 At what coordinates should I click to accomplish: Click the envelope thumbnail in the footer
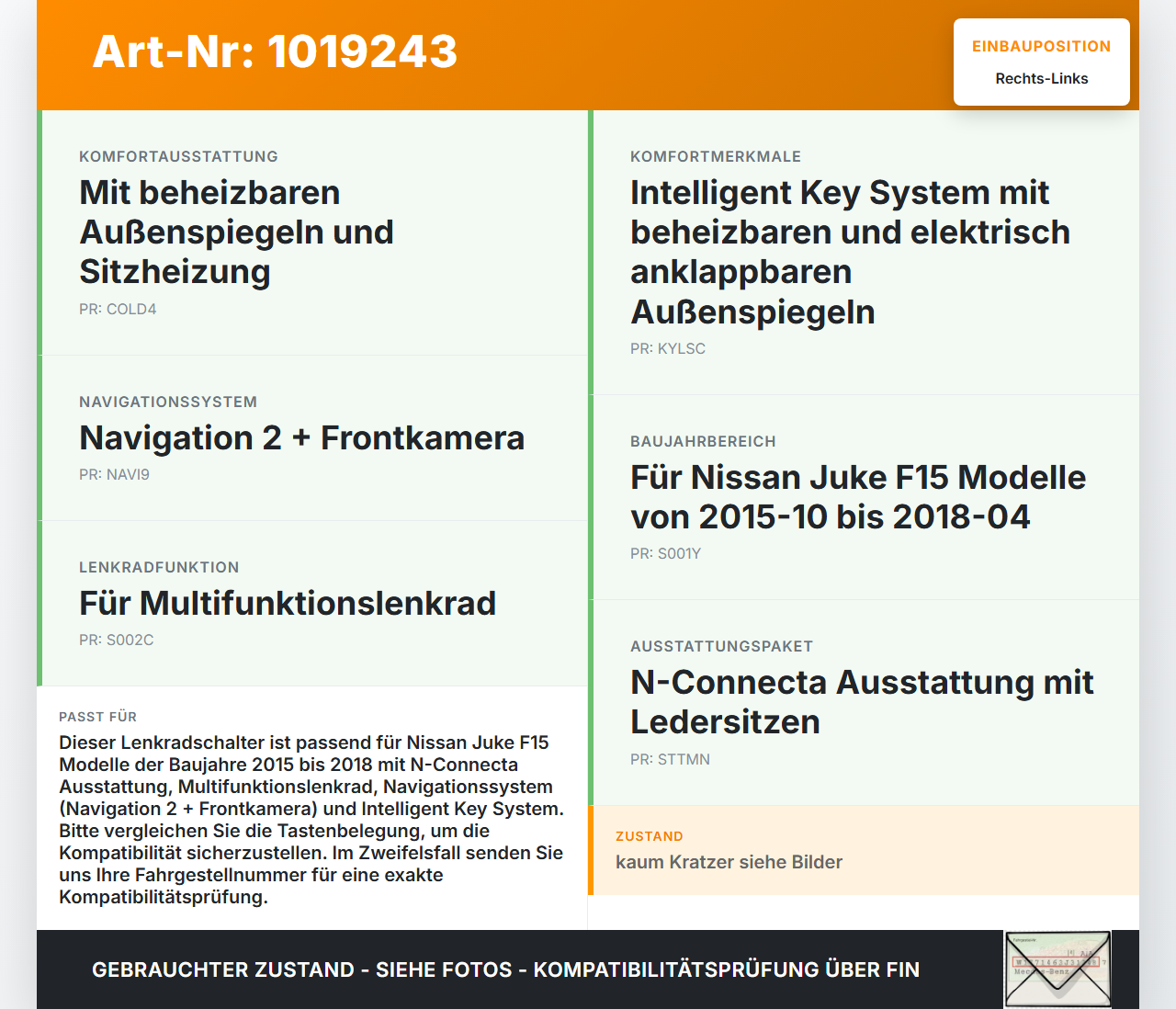click(x=1058, y=969)
